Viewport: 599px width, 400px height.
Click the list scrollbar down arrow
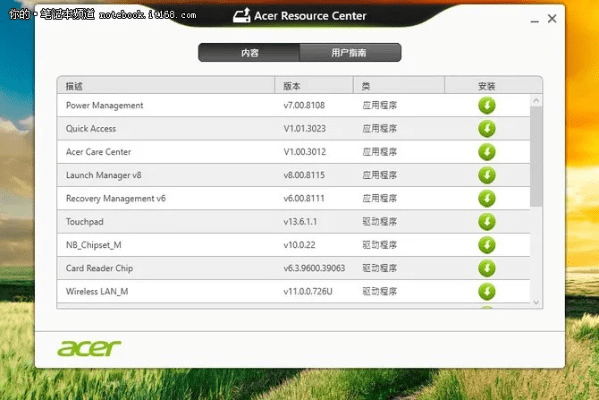coord(536,303)
